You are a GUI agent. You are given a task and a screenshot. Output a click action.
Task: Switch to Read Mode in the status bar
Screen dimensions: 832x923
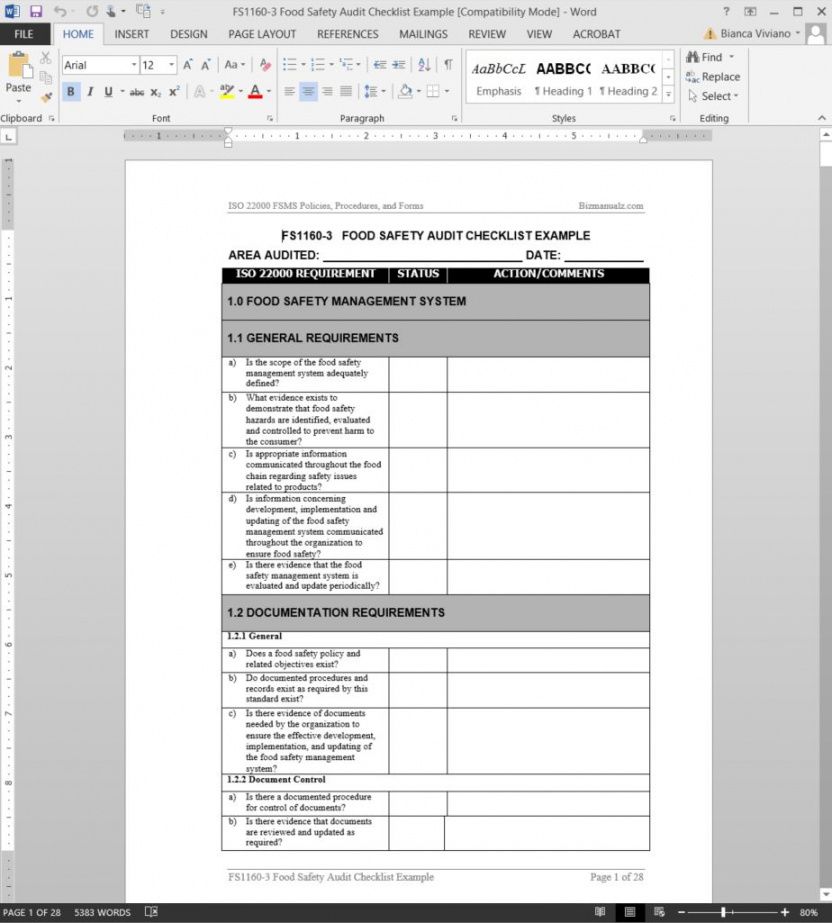coord(600,912)
